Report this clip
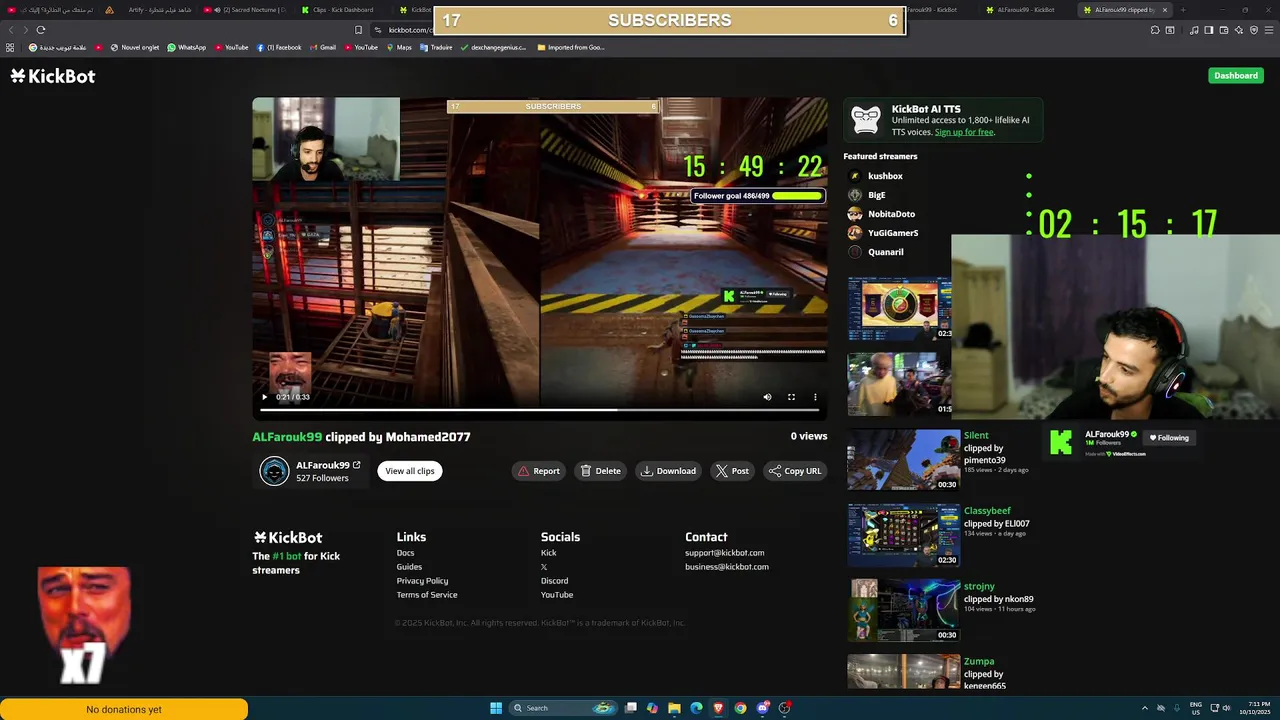1280x720 pixels. click(x=538, y=471)
